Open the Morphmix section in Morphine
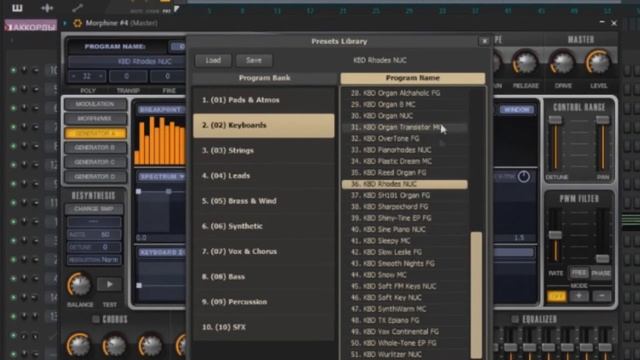 point(95,119)
